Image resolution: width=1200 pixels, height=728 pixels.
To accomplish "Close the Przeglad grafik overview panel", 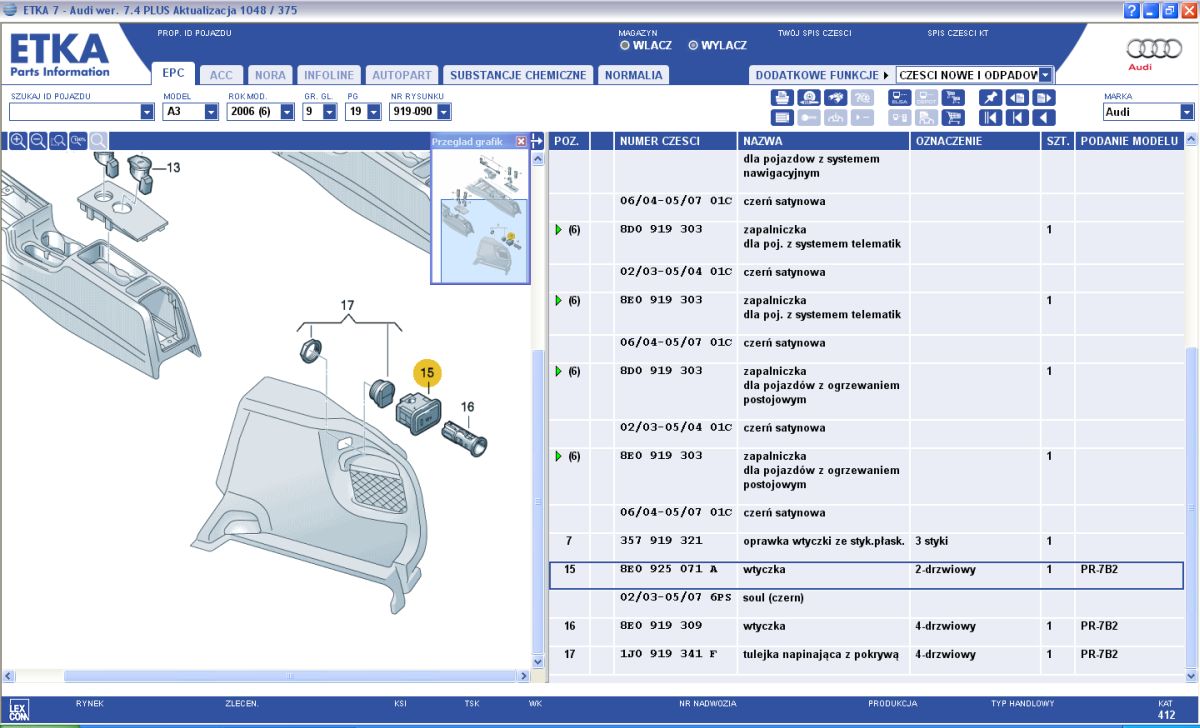I will (x=521, y=141).
